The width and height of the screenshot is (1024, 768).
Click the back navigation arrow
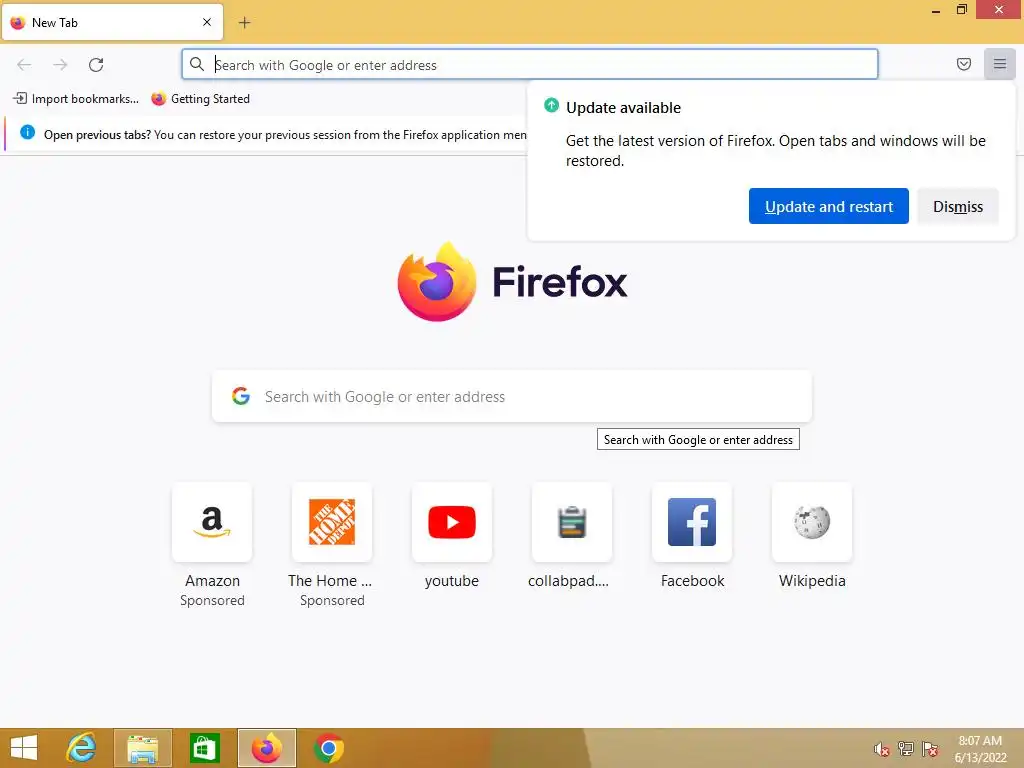tap(24, 65)
